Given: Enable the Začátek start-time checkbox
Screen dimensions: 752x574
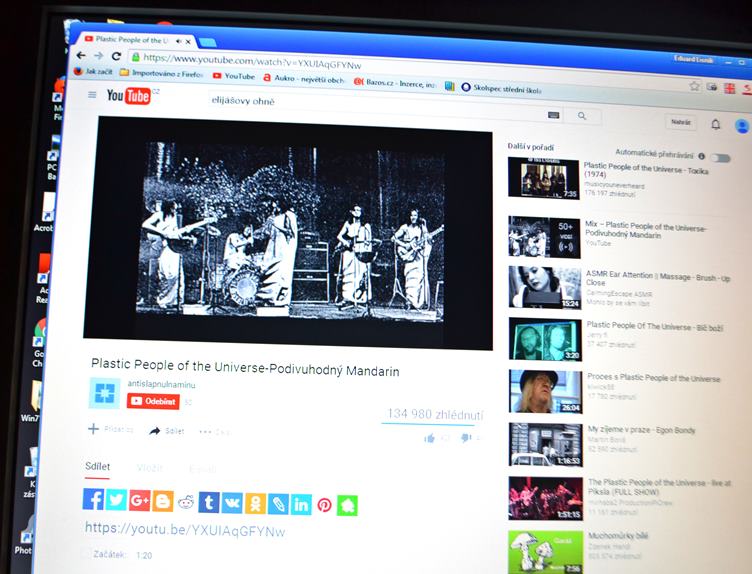Looking at the screenshot, I should point(86,554).
